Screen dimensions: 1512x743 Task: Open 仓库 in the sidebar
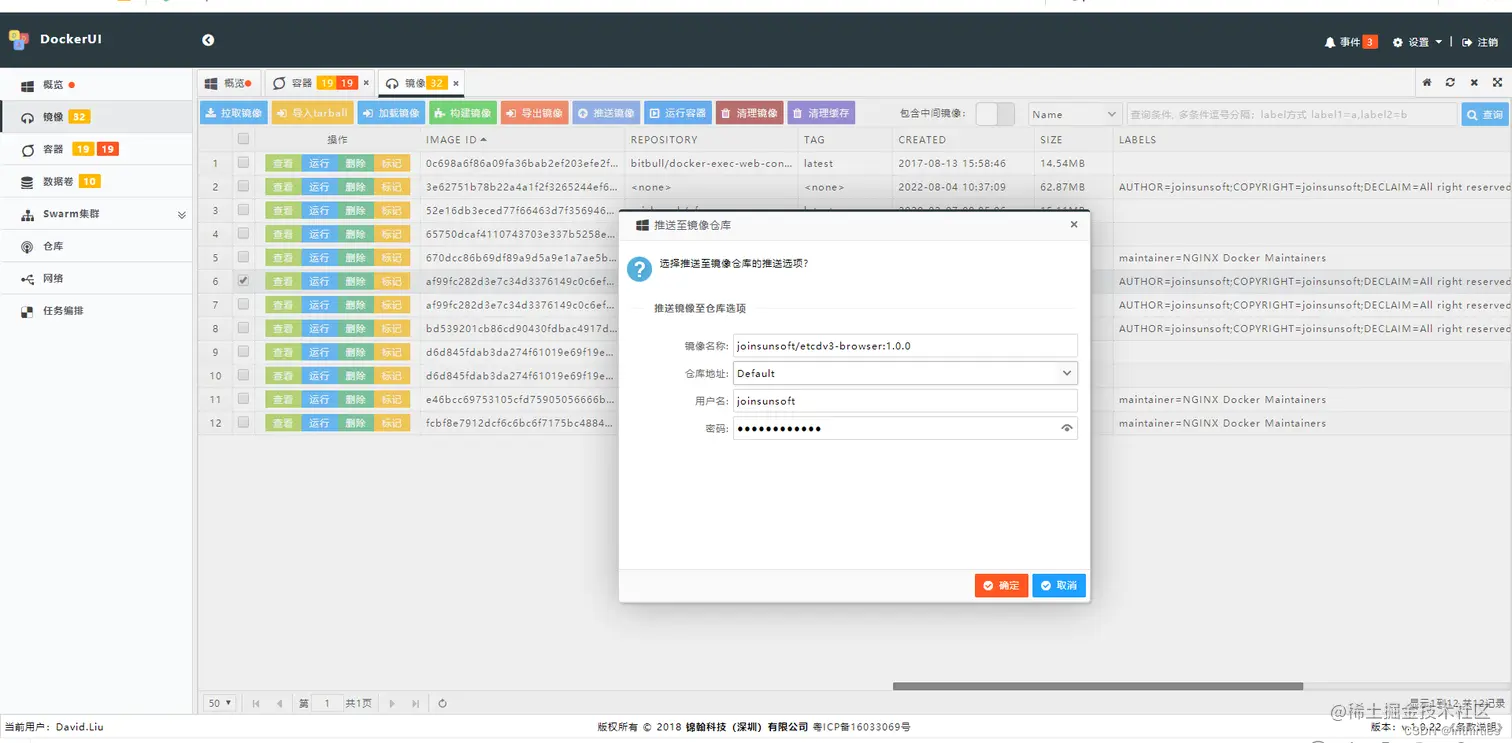[x=96, y=246]
